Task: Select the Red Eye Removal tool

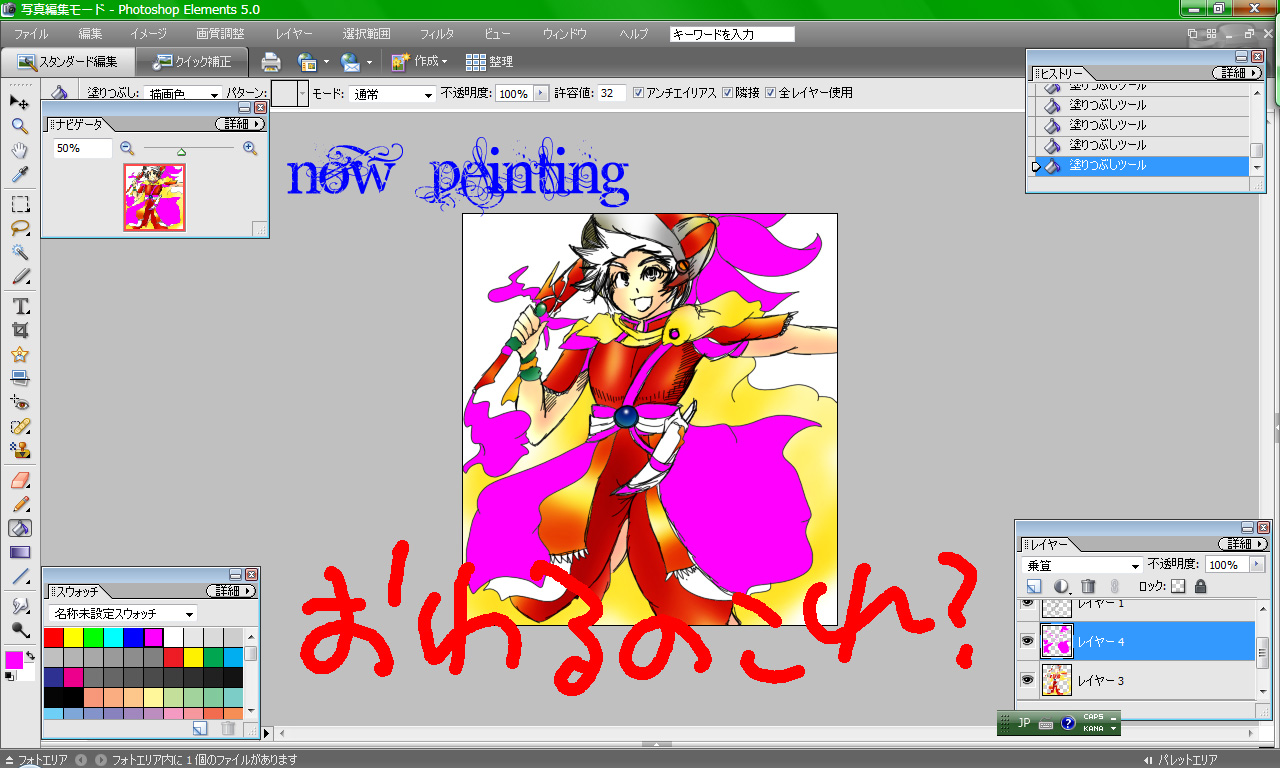Action: tap(19, 402)
